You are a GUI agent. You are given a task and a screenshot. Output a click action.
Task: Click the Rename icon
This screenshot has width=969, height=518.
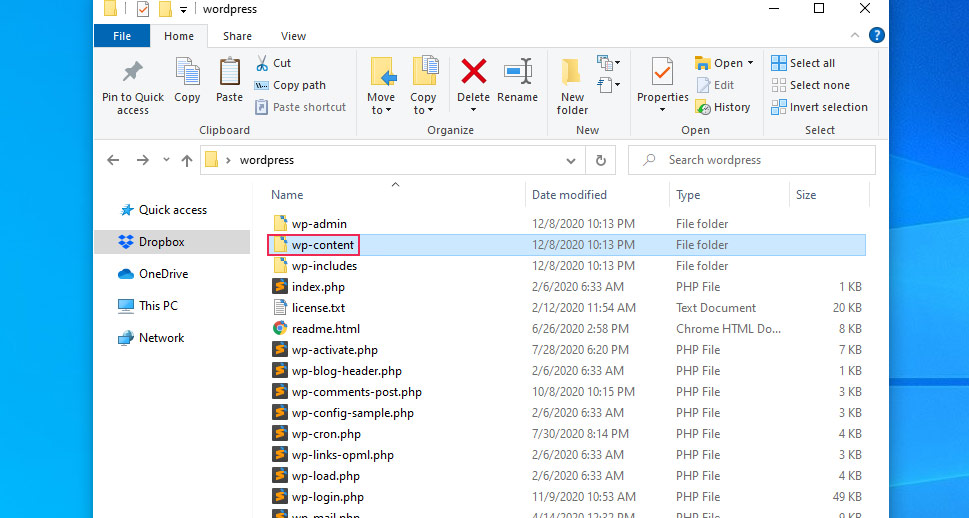(518, 72)
